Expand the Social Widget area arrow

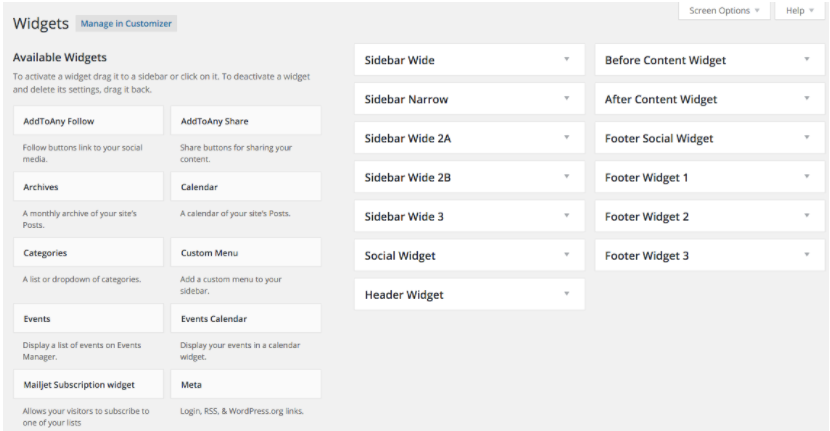click(566, 255)
